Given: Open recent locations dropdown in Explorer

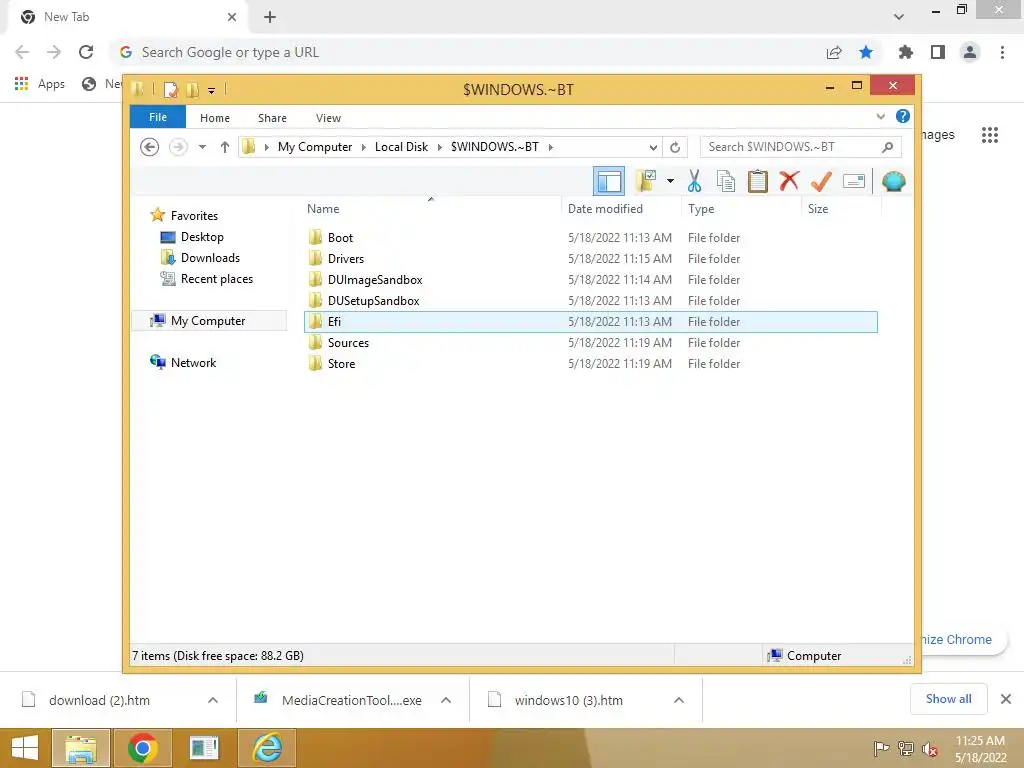Looking at the screenshot, I should click(202, 147).
